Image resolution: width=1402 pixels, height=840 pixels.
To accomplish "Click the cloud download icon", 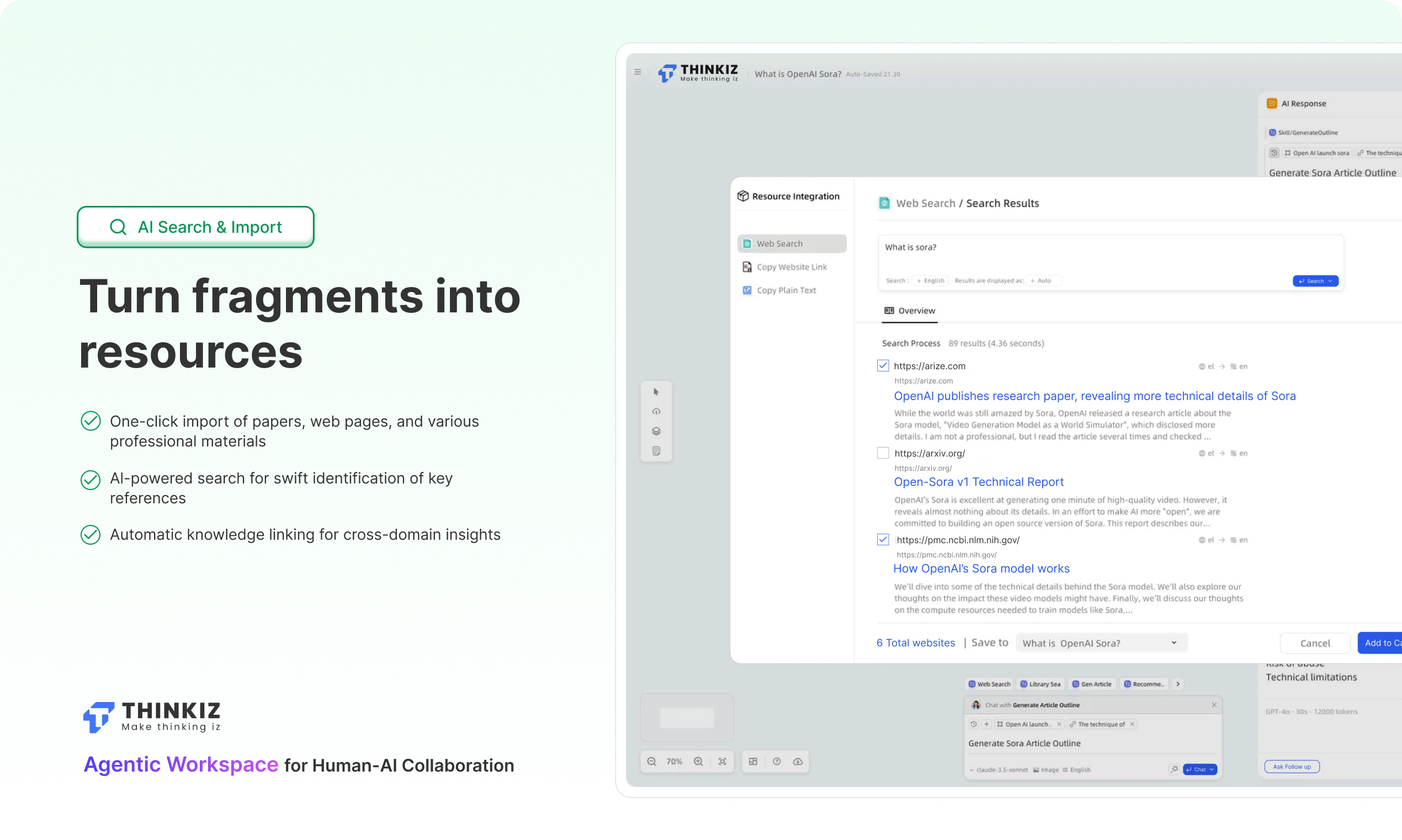I will pyautogui.click(x=798, y=761).
